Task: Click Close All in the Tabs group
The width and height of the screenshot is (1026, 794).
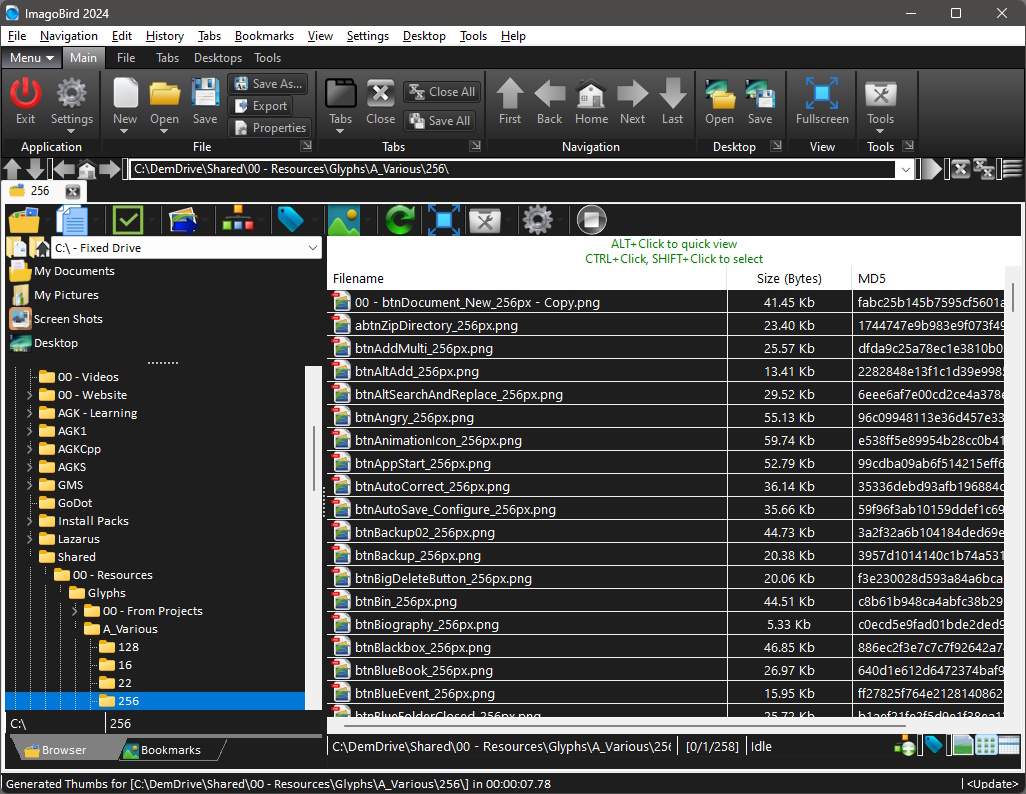Action: 442,92
